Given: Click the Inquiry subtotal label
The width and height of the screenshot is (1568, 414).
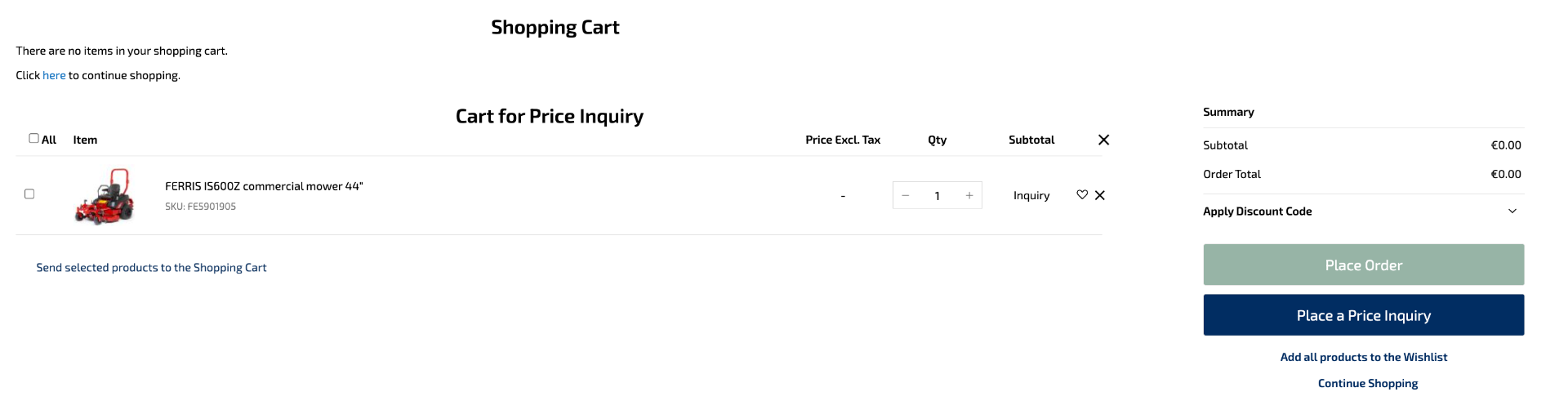Looking at the screenshot, I should point(1031,195).
